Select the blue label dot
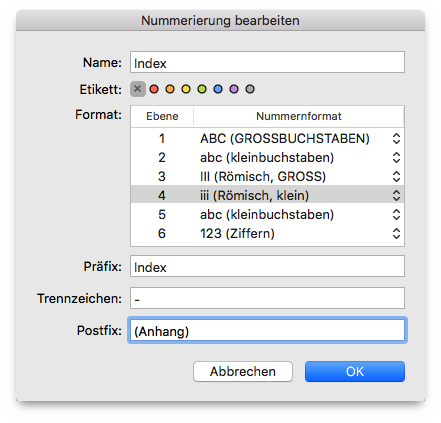Image resolution: width=441 pixels, height=423 pixels. (x=218, y=89)
